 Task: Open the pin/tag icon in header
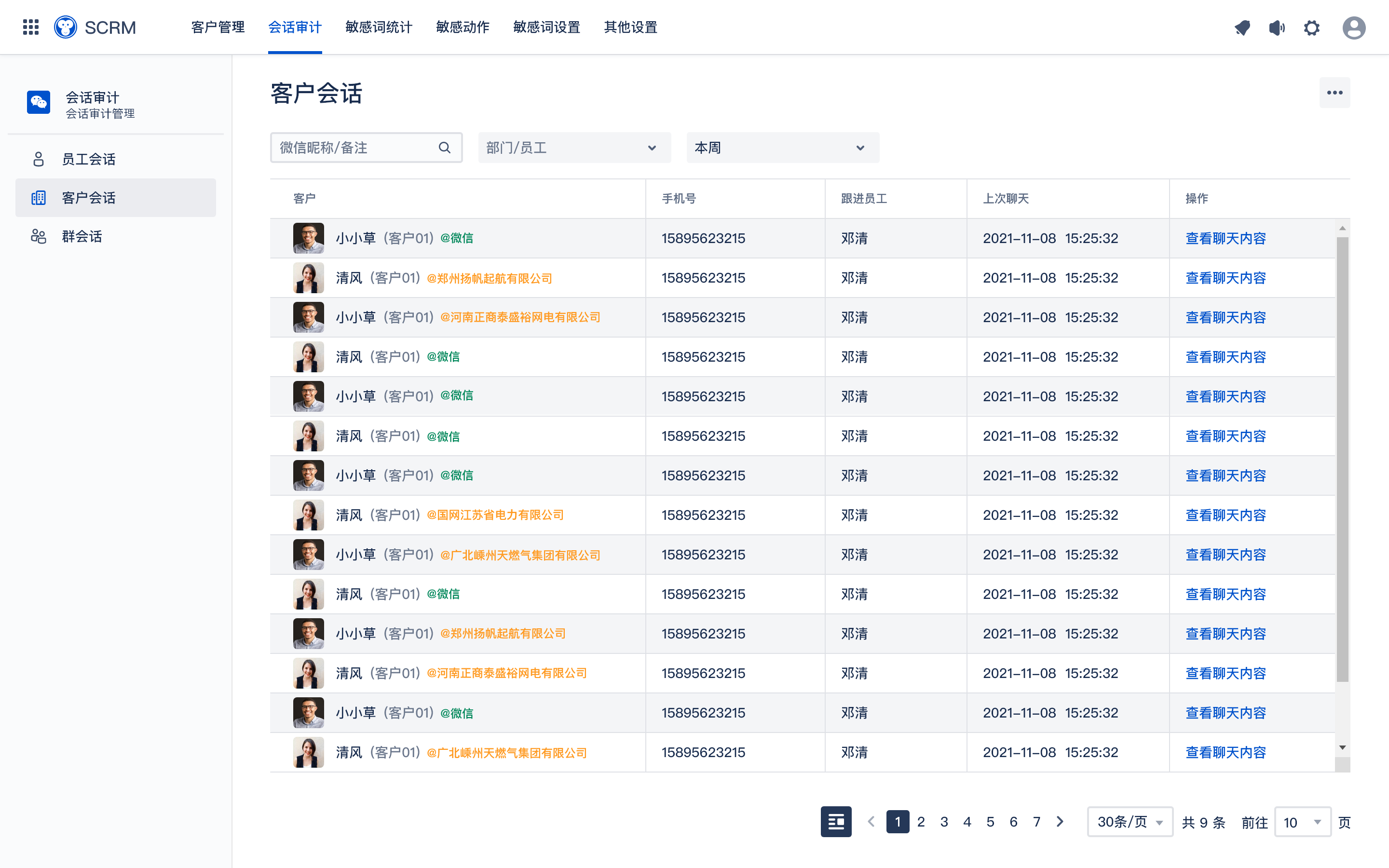[x=1242, y=27]
